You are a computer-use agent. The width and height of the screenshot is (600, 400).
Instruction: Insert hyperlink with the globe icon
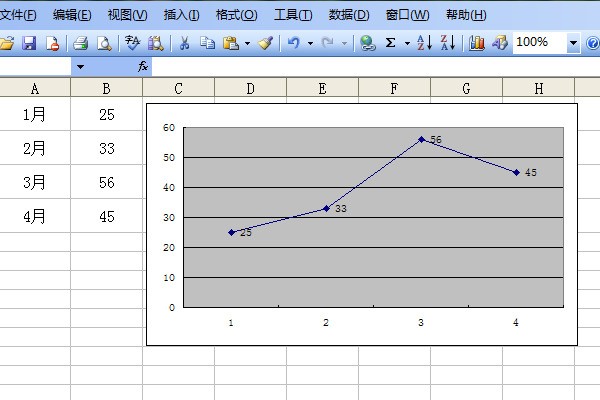point(368,43)
